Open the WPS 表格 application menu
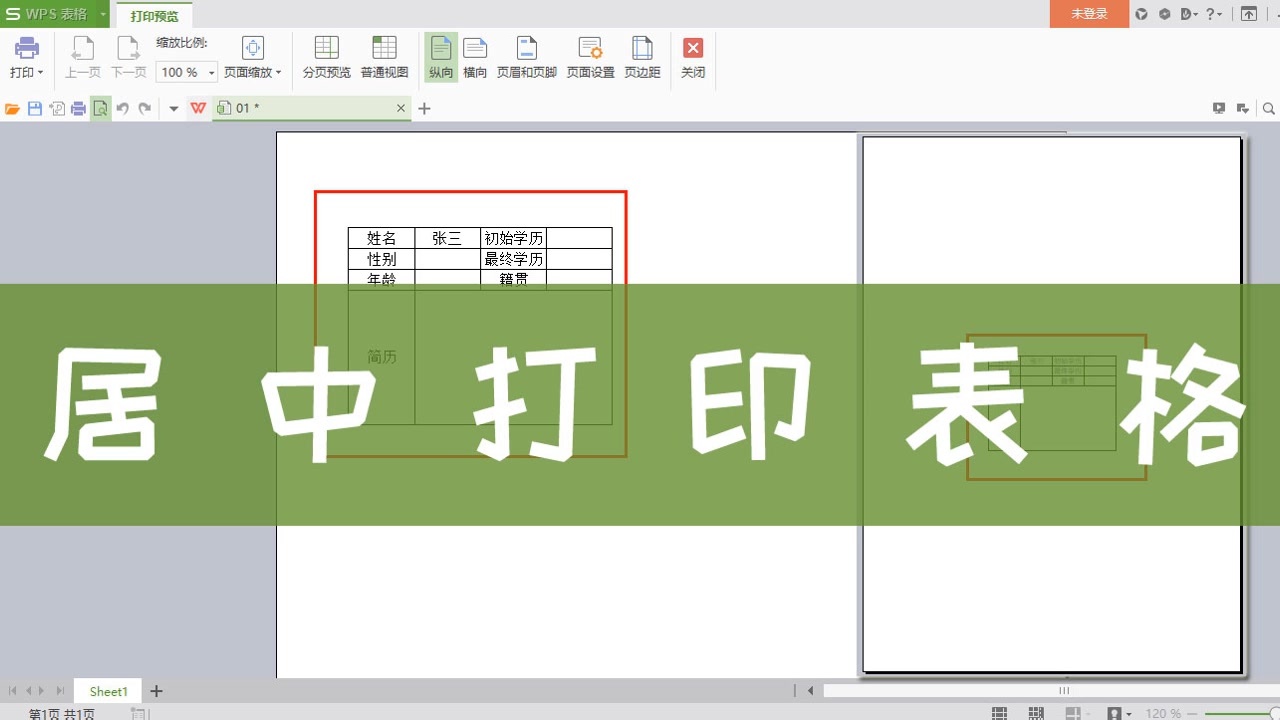Image resolution: width=1280 pixels, height=720 pixels. (x=48, y=14)
